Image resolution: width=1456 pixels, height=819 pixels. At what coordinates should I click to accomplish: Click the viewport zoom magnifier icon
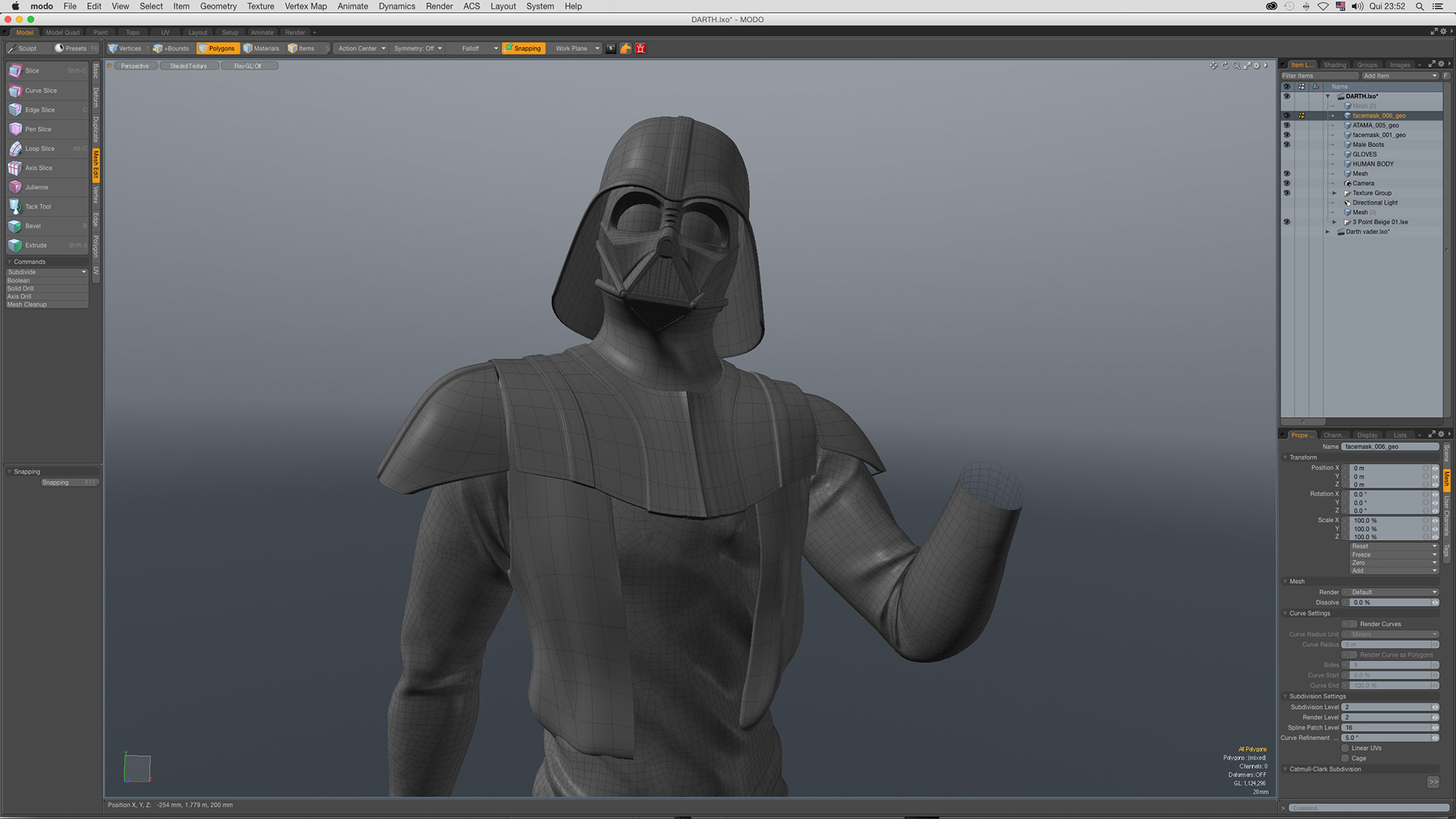click(x=1236, y=66)
